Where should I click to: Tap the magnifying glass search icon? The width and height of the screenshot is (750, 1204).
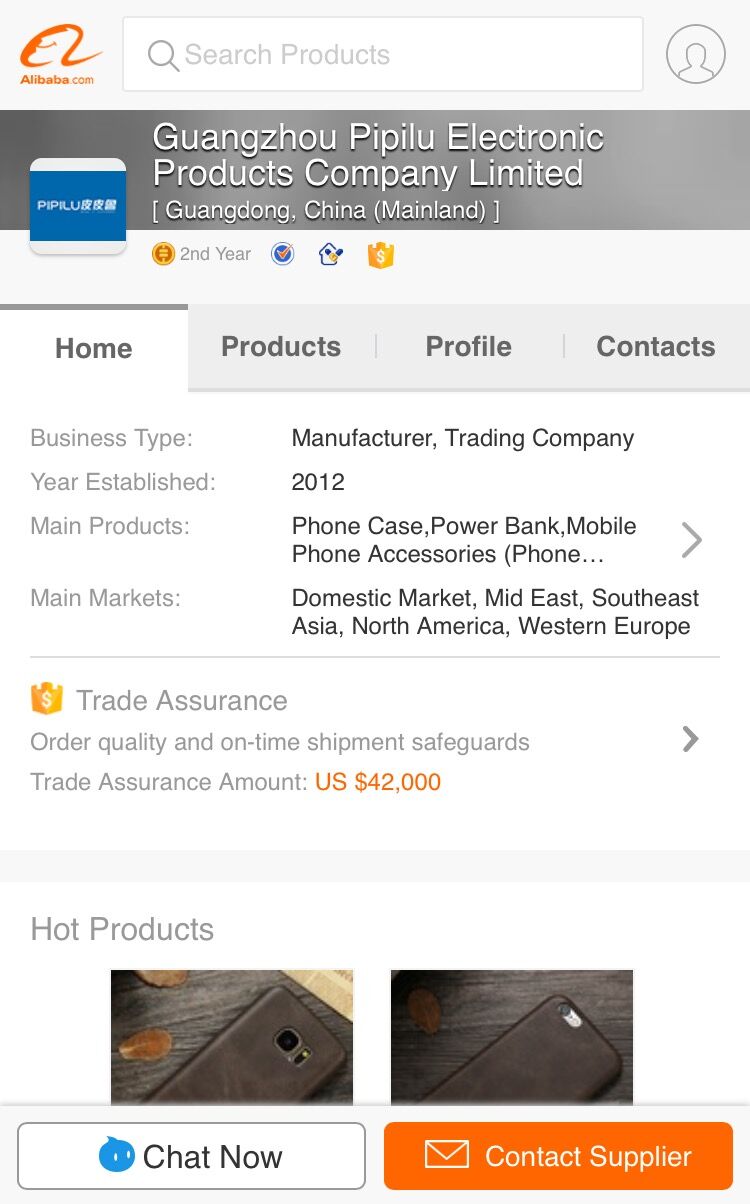[163, 55]
